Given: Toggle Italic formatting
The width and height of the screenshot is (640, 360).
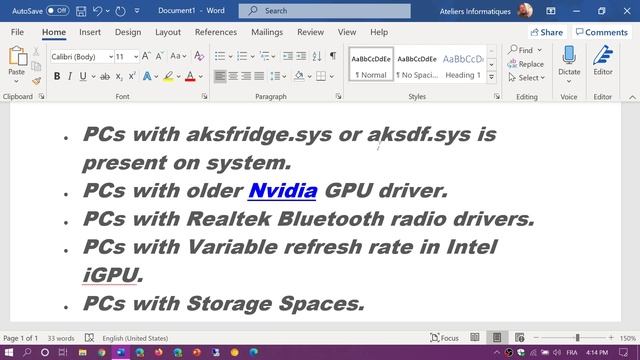Looking at the screenshot, I should click(x=70, y=76).
